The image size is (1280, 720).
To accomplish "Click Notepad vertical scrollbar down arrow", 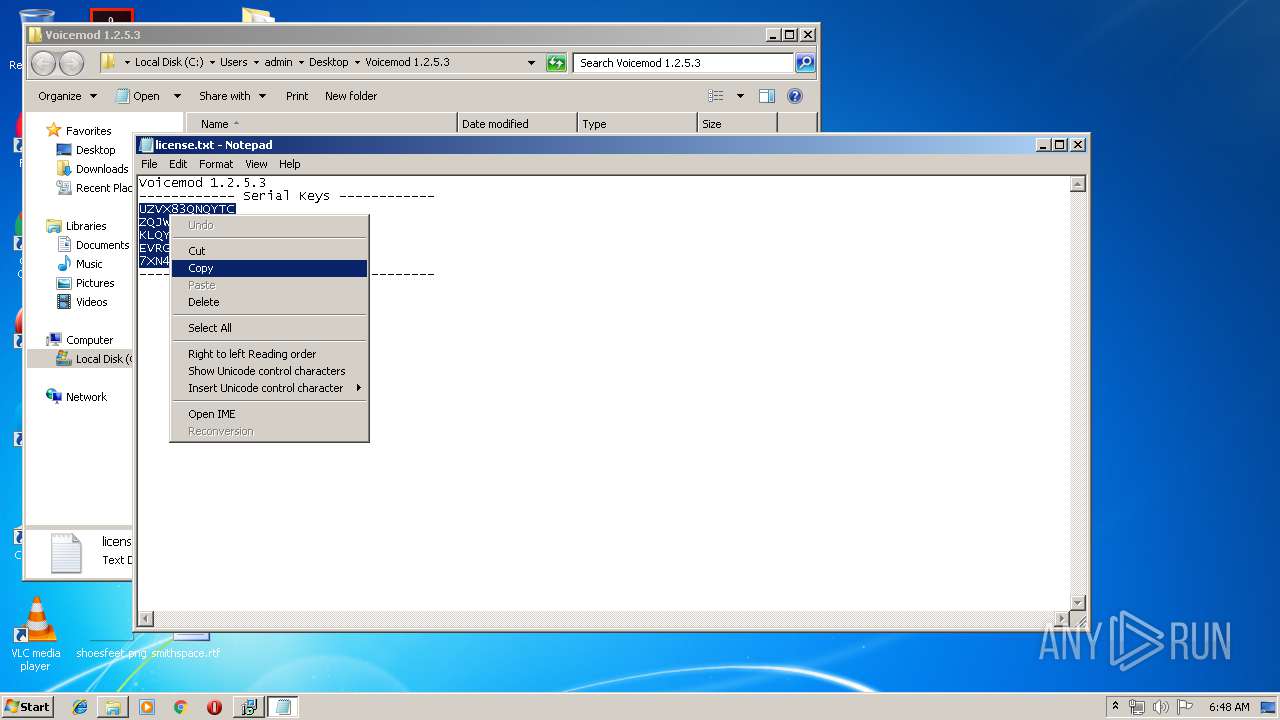I will tap(1078, 602).
